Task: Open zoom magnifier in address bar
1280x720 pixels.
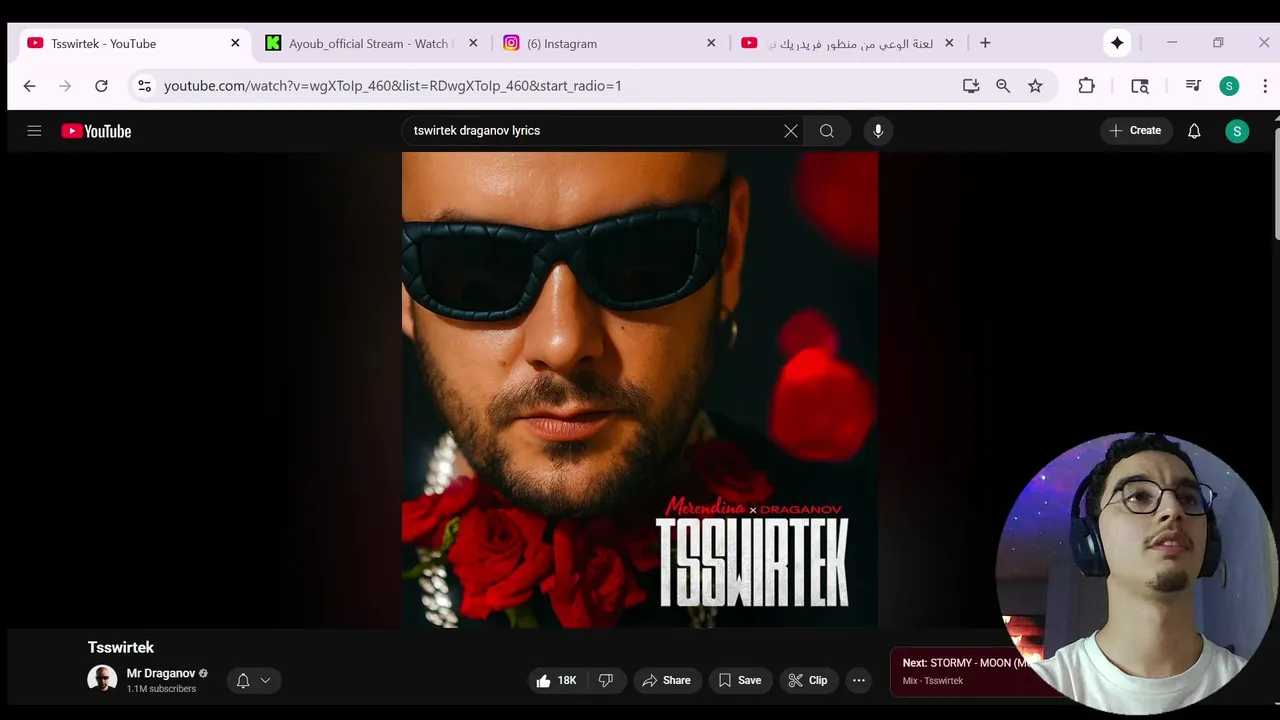Action: click(x=1003, y=86)
